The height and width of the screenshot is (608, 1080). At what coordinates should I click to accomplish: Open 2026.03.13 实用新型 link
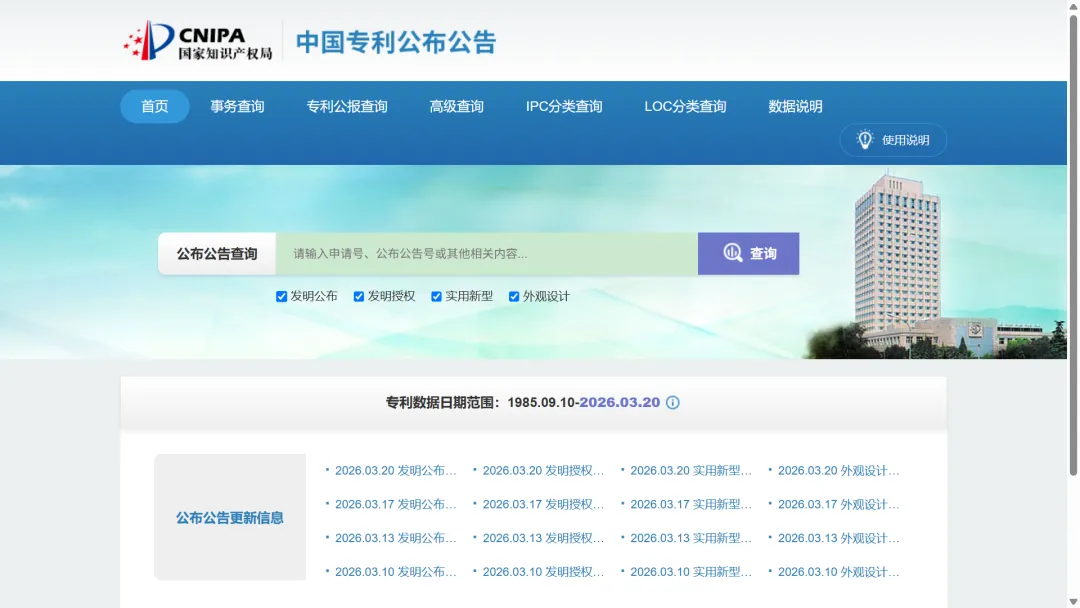691,538
